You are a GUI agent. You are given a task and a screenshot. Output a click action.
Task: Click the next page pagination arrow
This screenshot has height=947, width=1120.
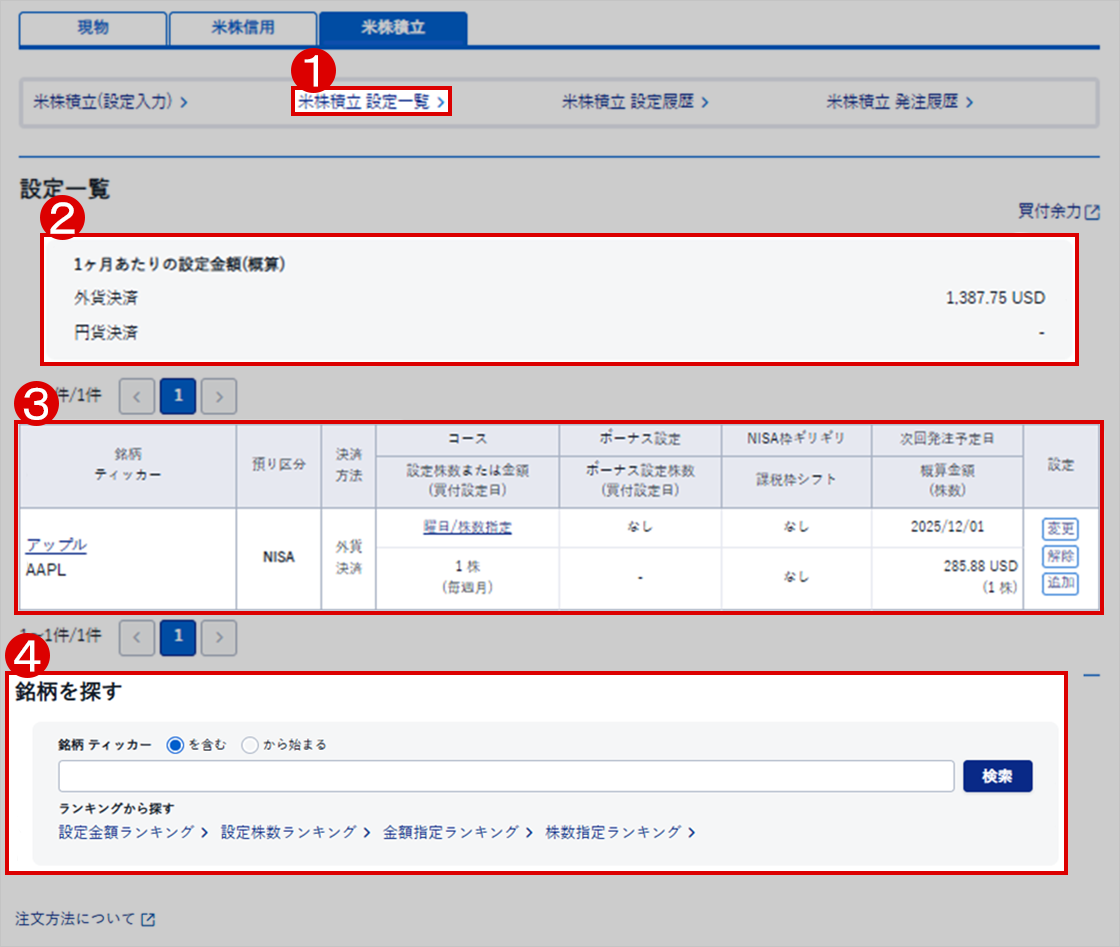click(x=218, y=396)
